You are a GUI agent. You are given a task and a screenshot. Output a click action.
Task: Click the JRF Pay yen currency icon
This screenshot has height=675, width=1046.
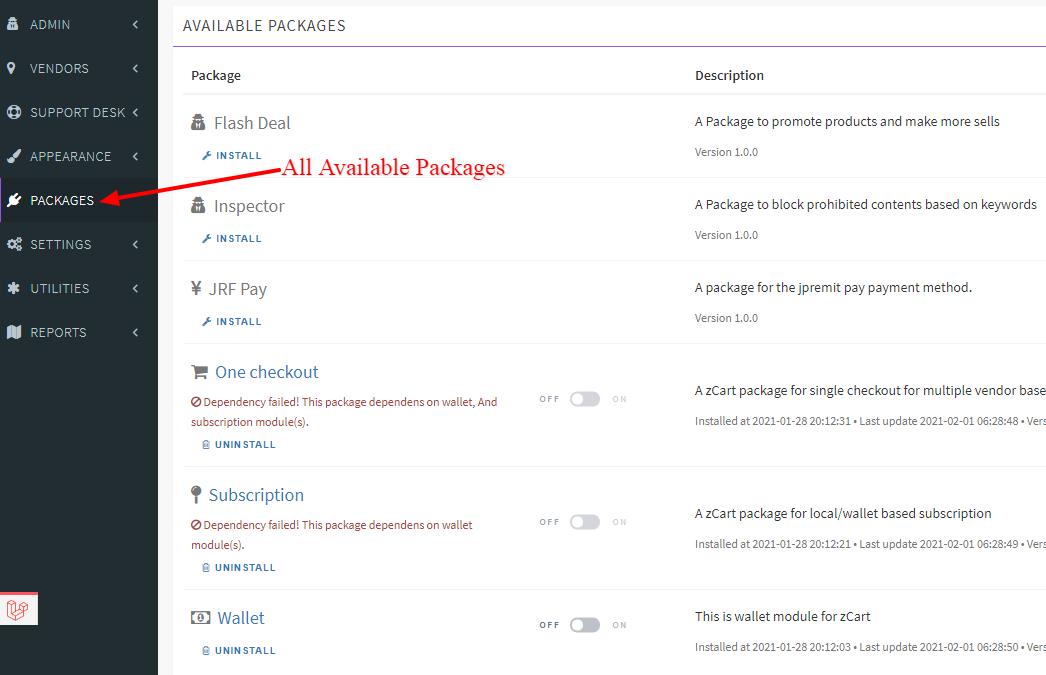(196, 288)
